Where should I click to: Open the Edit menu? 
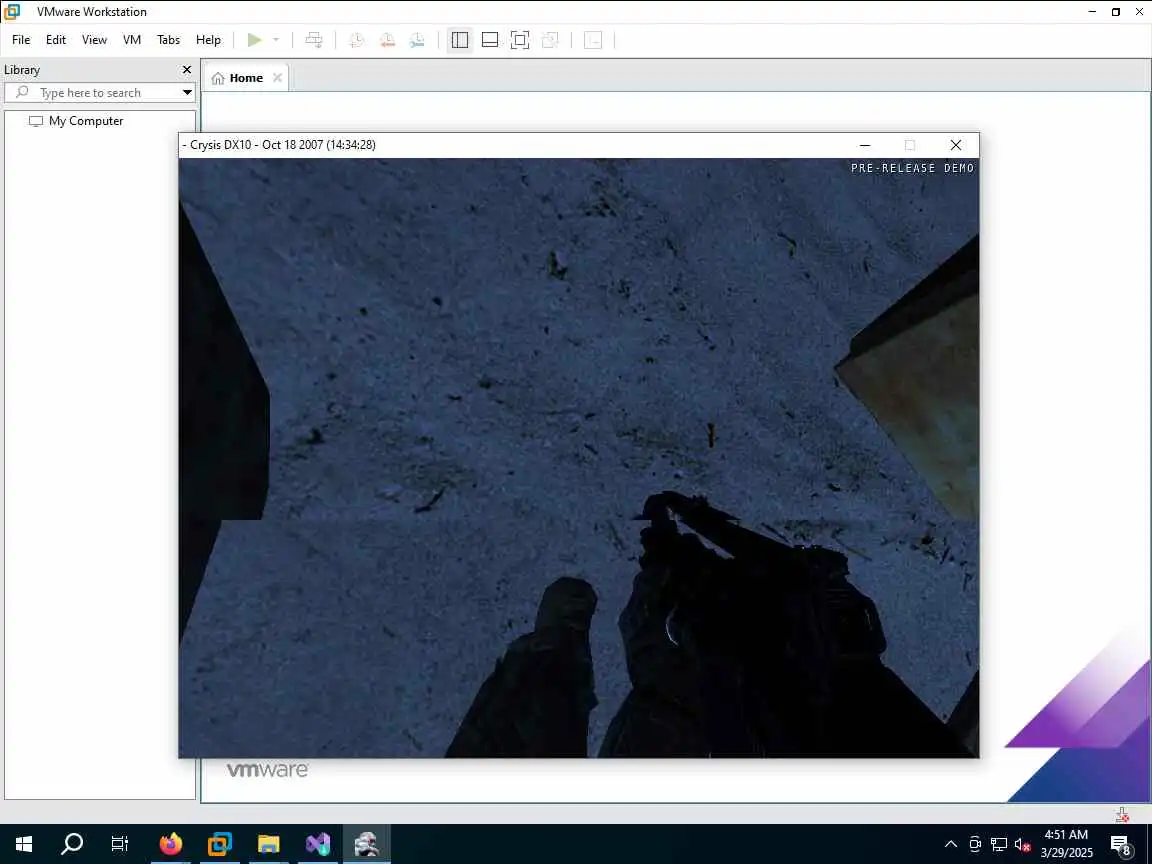coord(56,40)
